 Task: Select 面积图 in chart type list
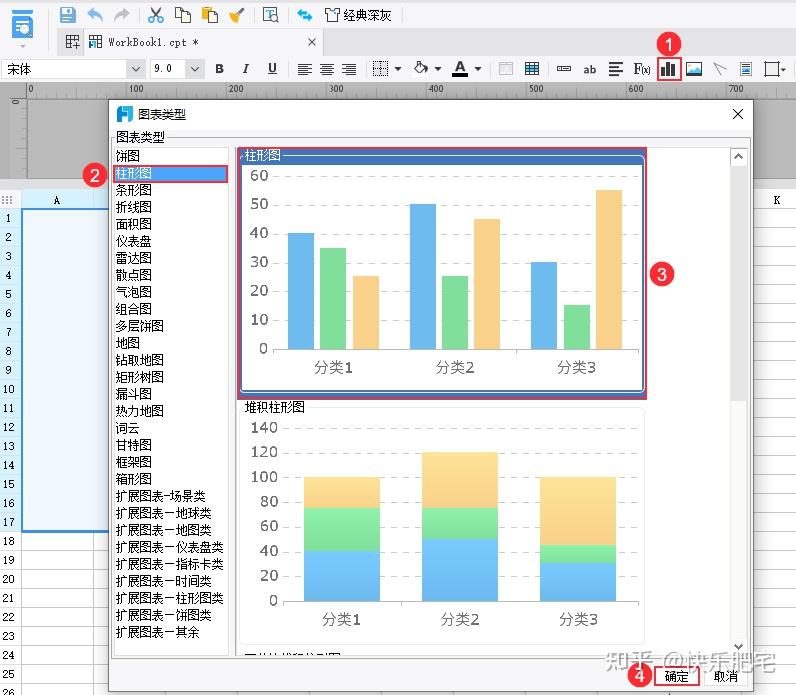coord(171,224)
